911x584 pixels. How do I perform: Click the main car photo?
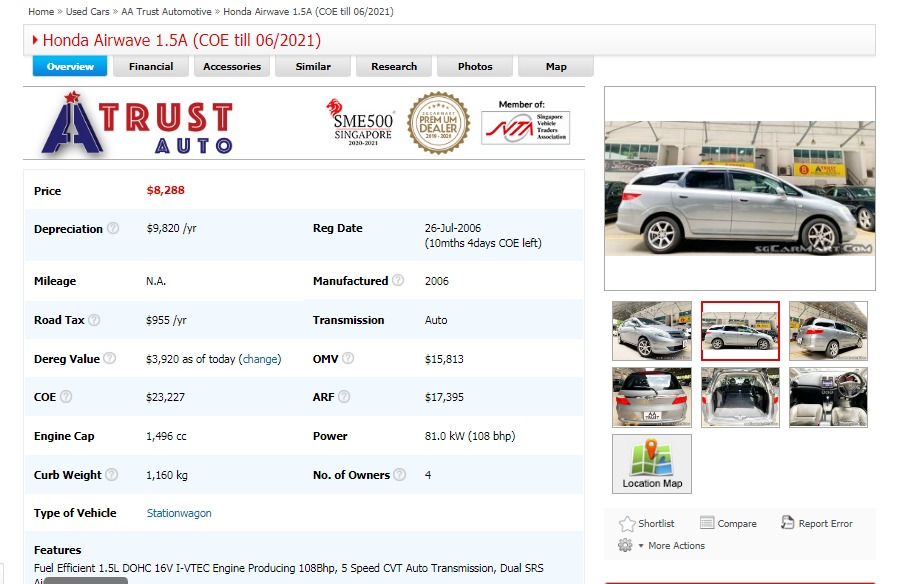[x=739, y=189]
